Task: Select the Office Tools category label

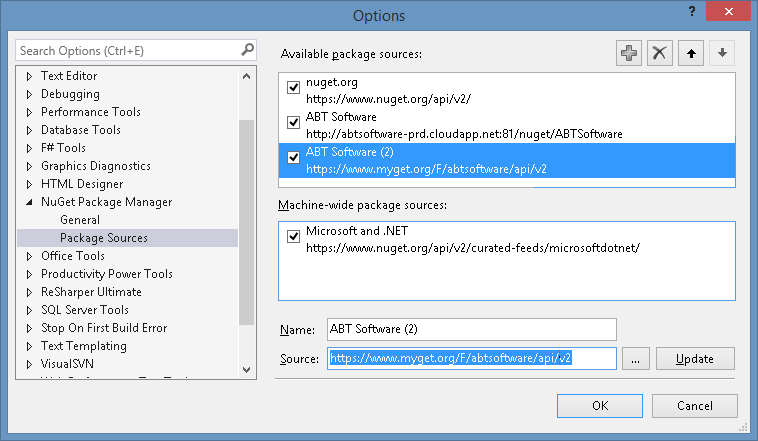Action: click(x=73, y=256)
